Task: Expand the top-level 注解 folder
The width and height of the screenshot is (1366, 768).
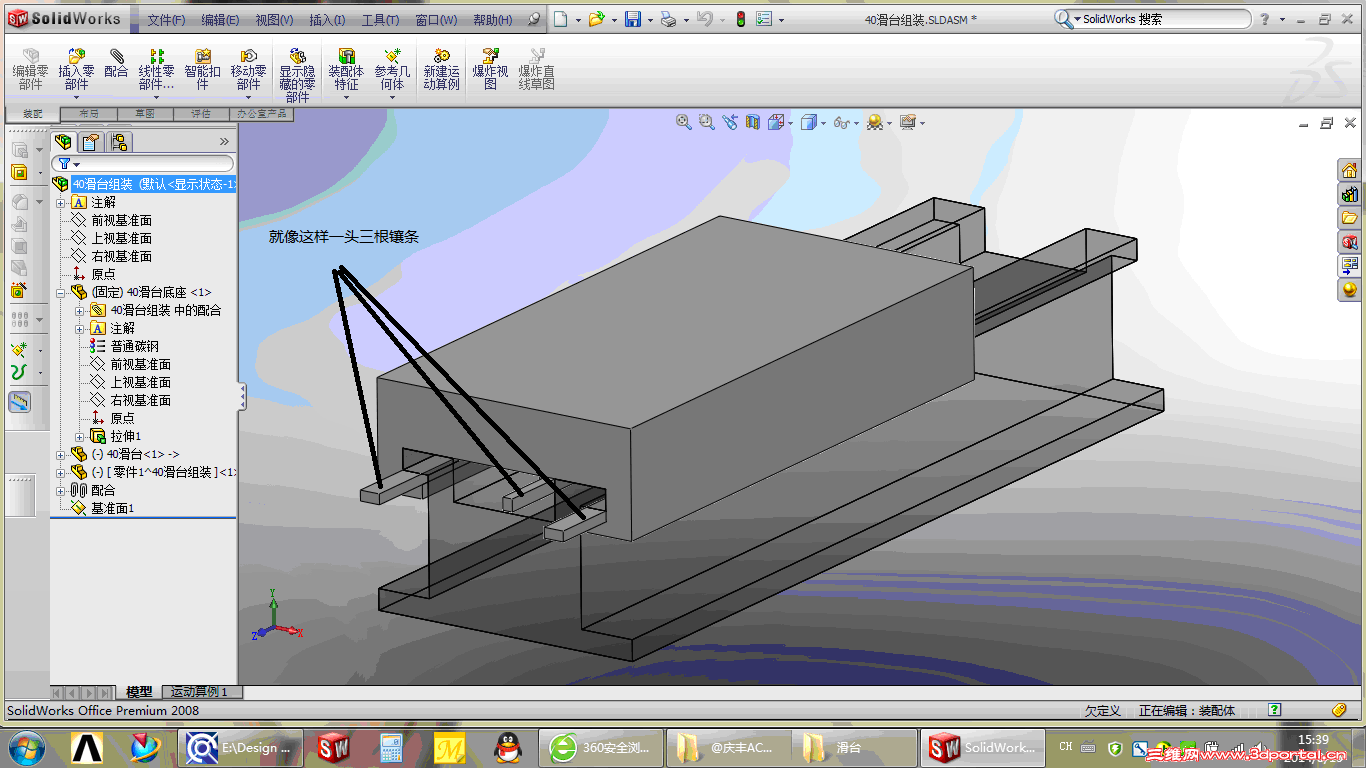Action: (x=61, y=202)
